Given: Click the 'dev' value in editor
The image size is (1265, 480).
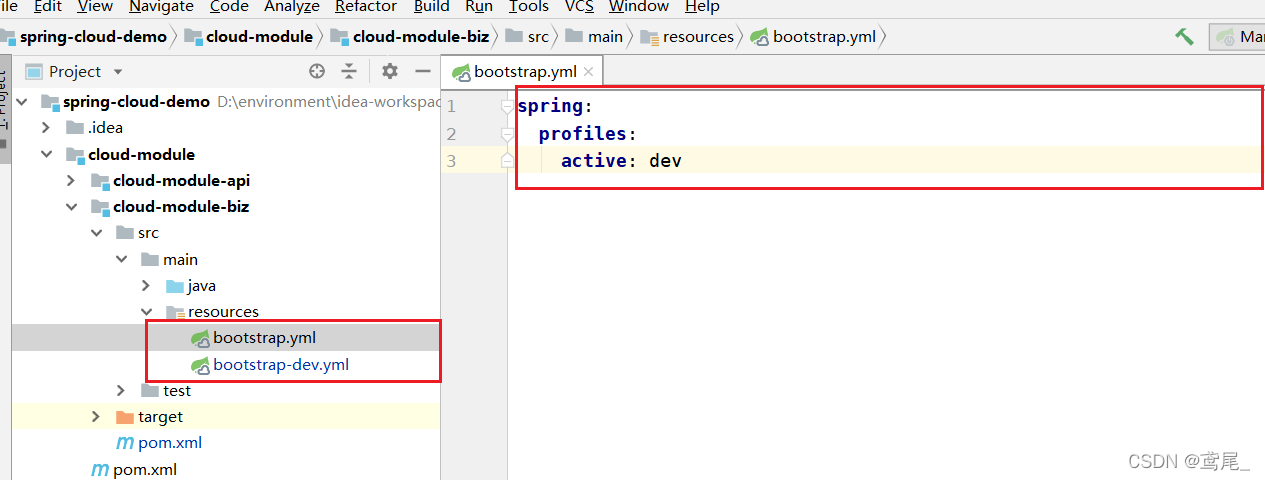Looking at the screenshot, I should 665,160.
